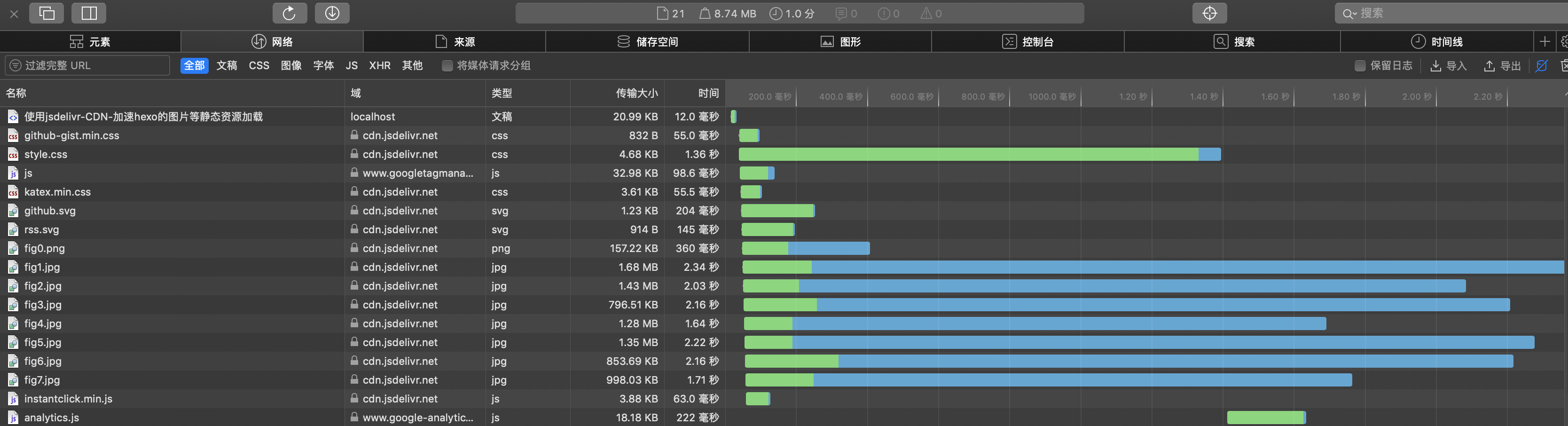Select the 全部 filter button

[194, 65]
